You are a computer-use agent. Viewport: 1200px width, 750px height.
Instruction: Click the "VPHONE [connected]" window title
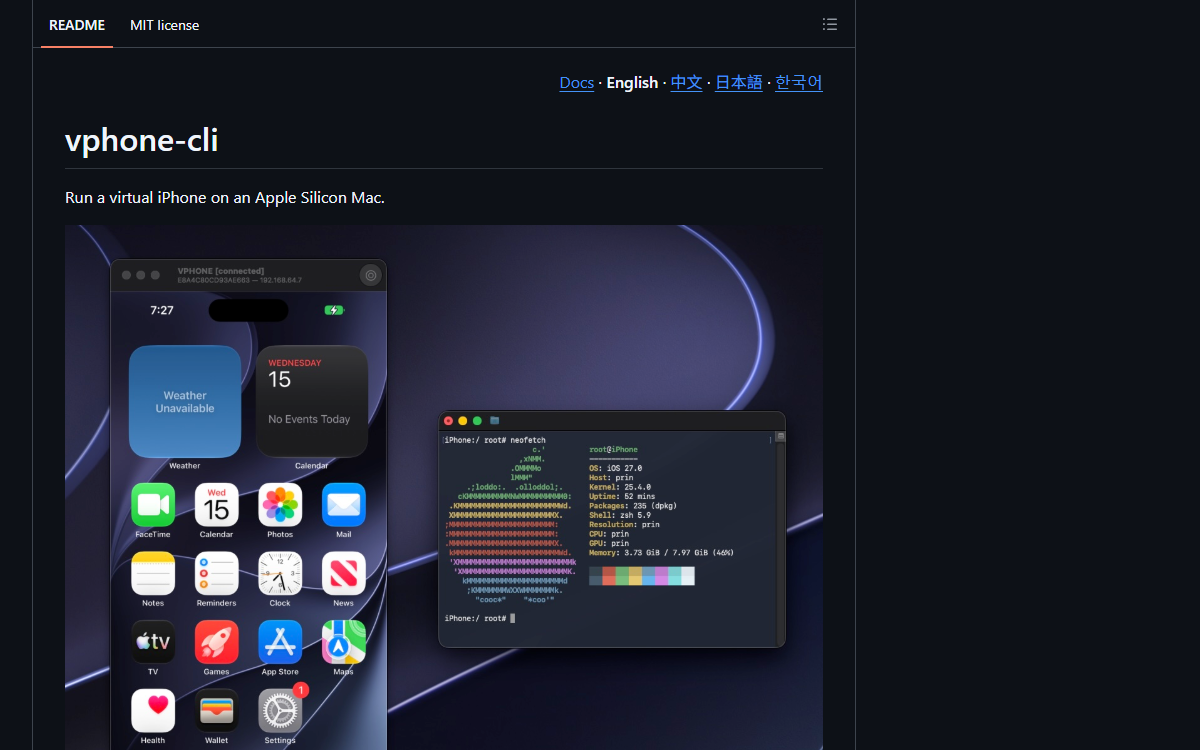(221, 271)
